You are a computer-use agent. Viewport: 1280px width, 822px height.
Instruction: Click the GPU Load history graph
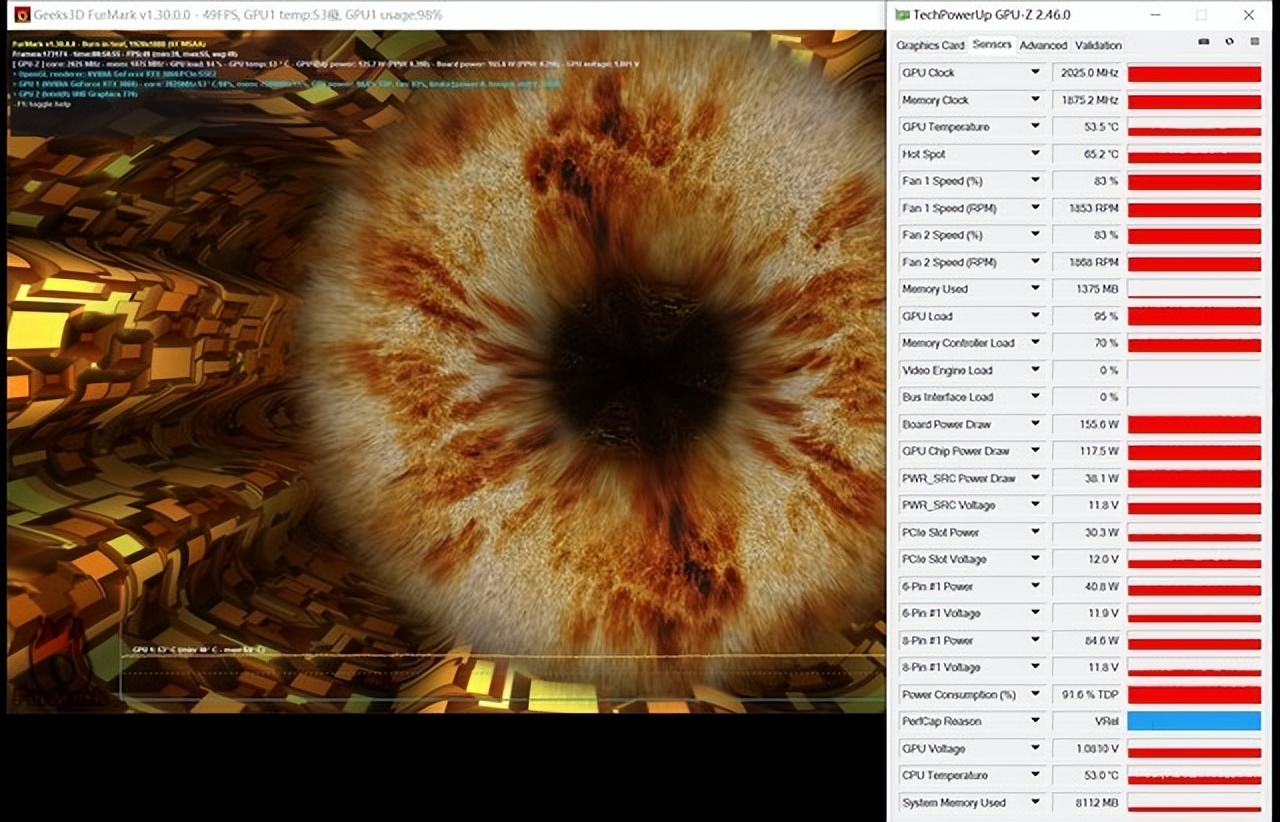point(1194,316)
